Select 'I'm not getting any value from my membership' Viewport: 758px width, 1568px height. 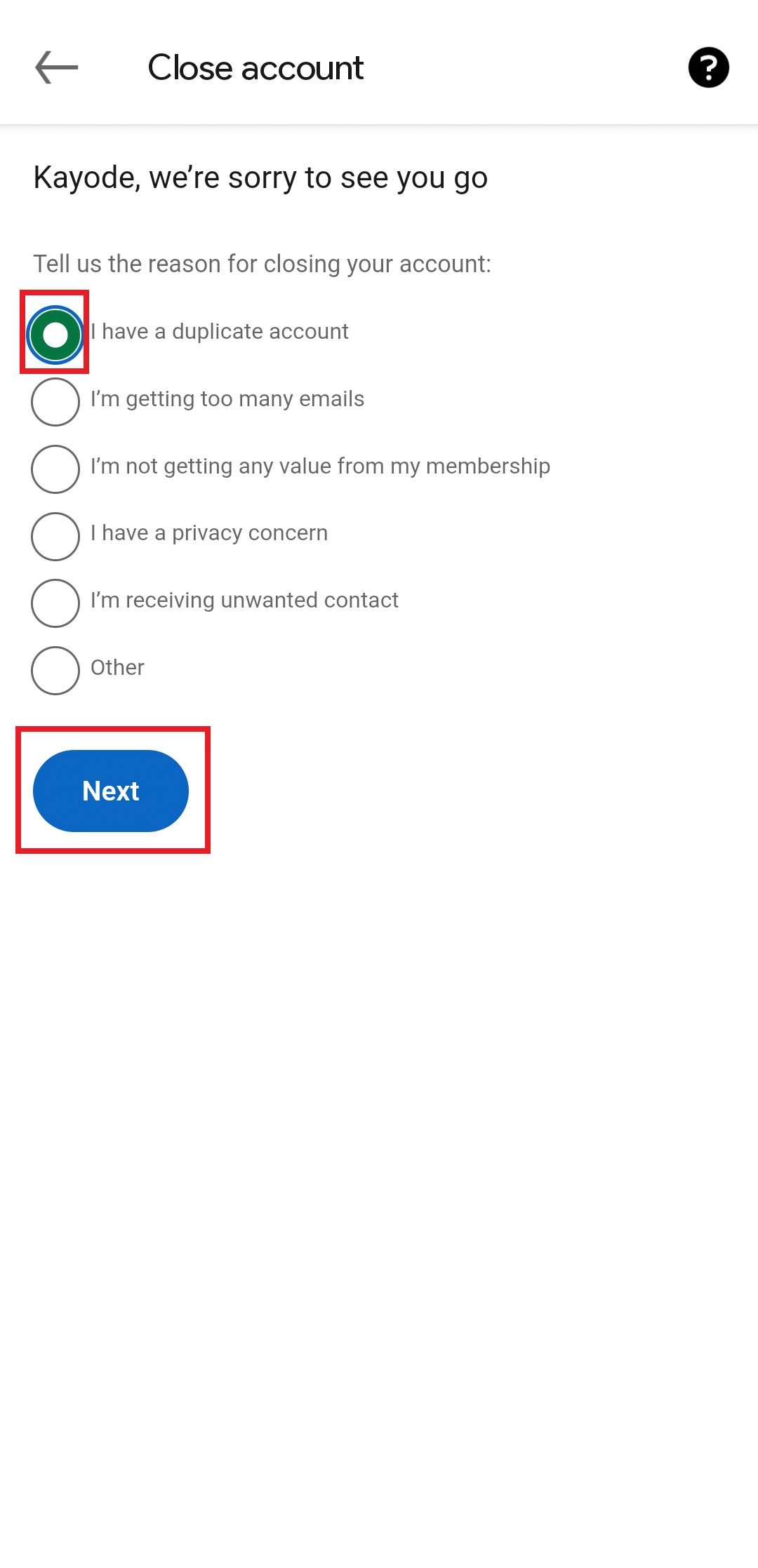[55, 469]
